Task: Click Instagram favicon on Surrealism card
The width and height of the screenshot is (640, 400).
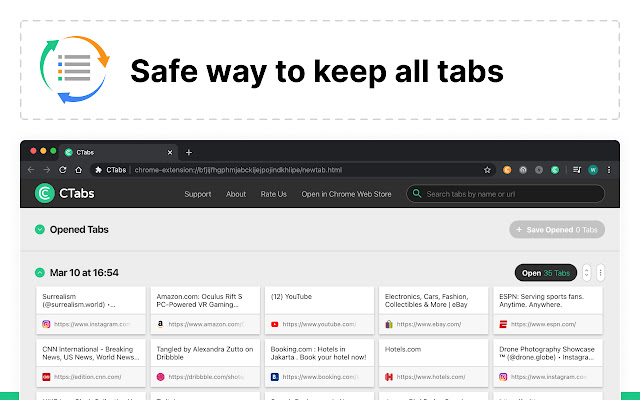Action: pyautogui.click(x=46, y=324)
